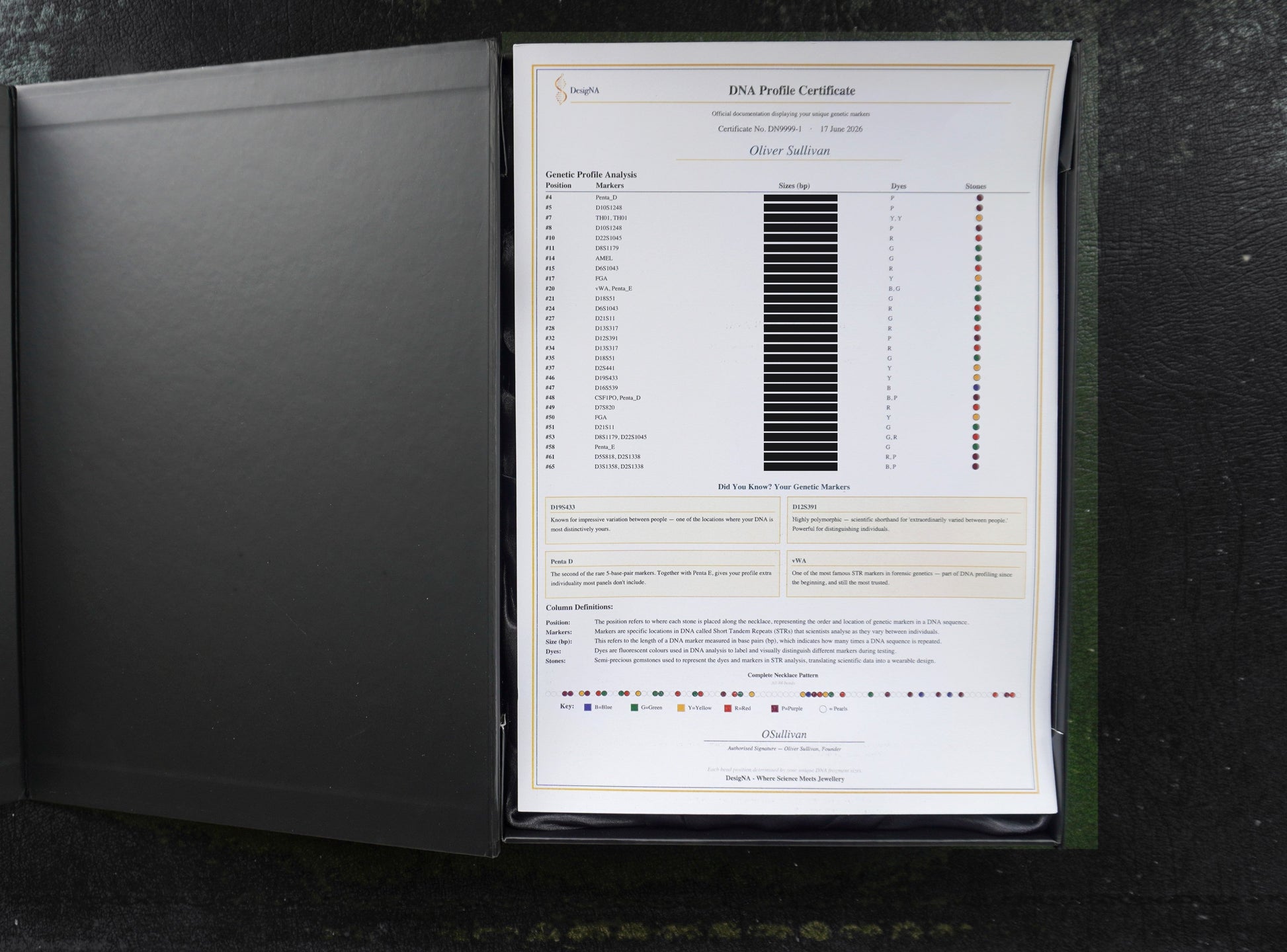Click "CSF1PO, Penta_D" in row #48
The height and width of the screenshot is (952, 1287).
tap(617, 397)
